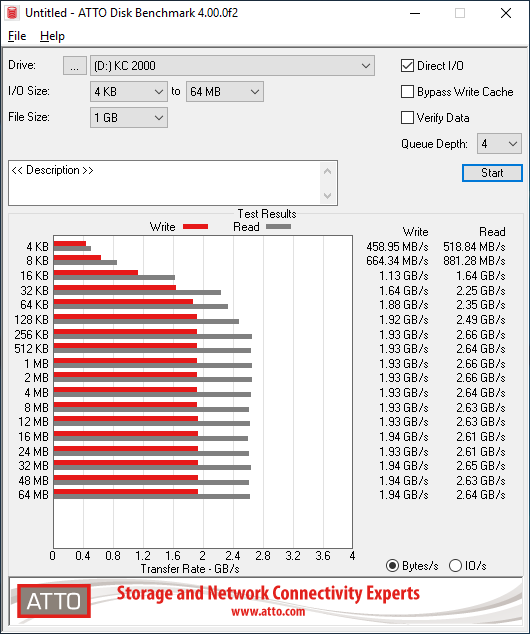Click the Test Results group title
The width and height of the screenshot is (530, 634).
tap(267, 214)
